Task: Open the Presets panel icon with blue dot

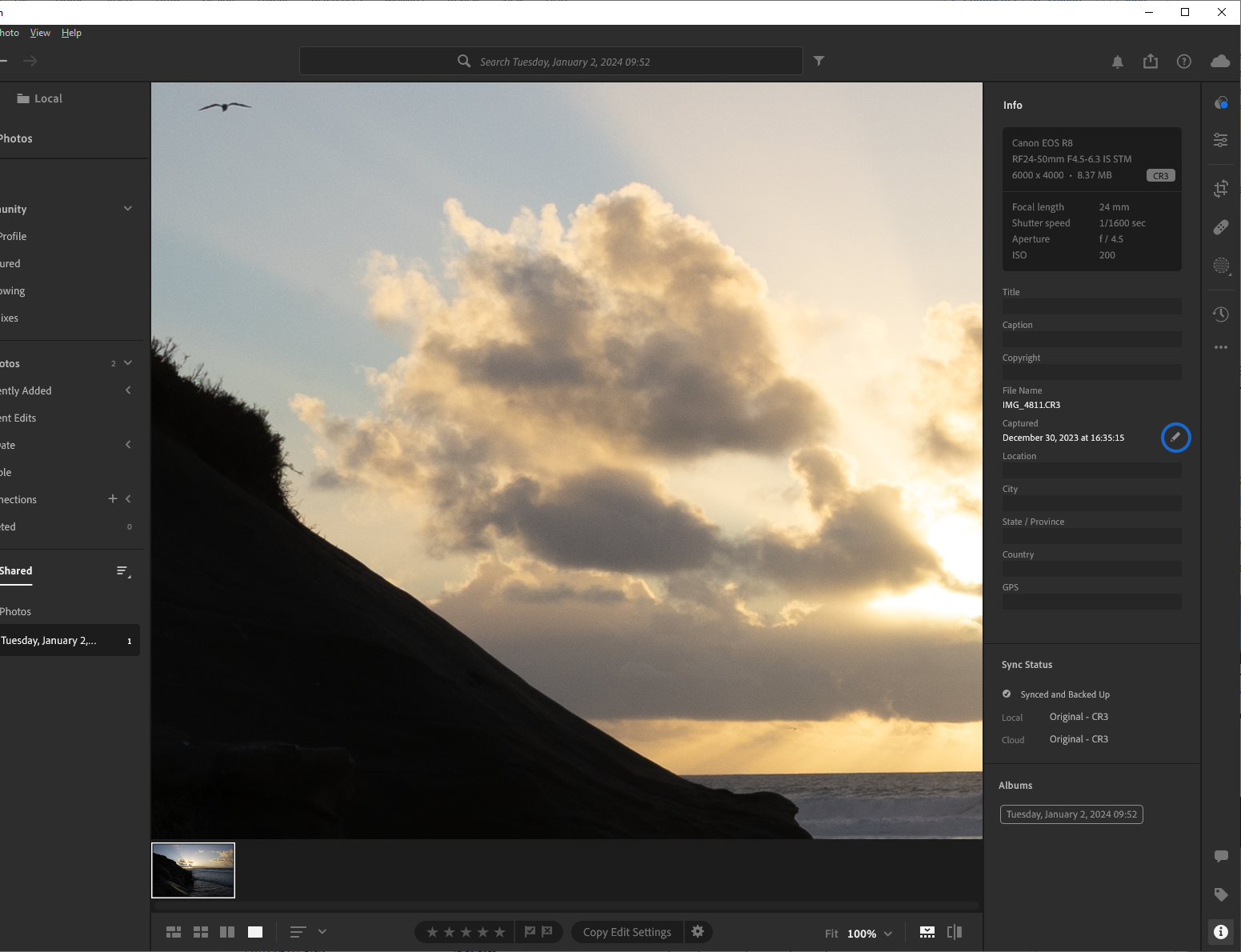Action: click(1221, 102)
